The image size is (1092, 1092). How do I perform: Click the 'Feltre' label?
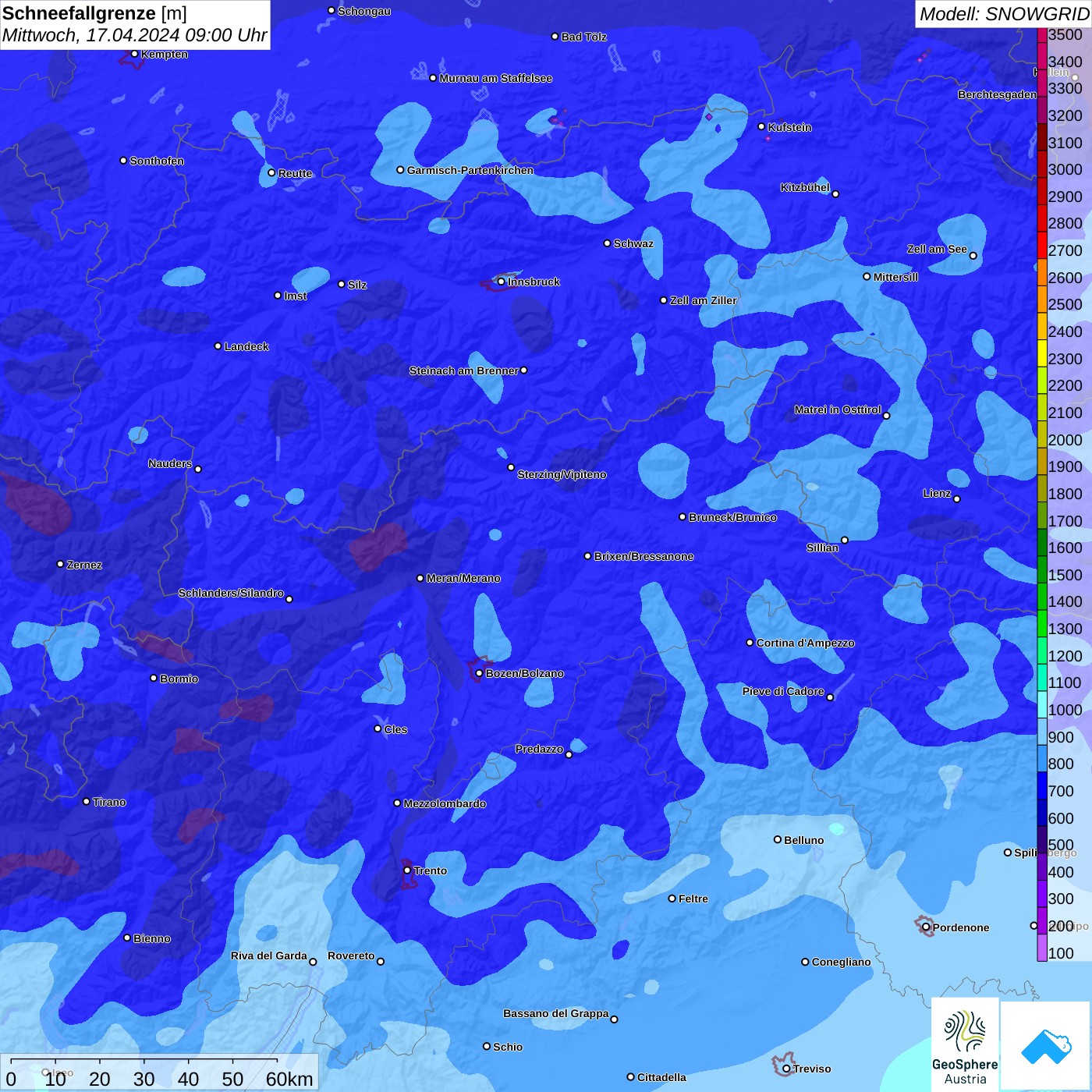693,899
